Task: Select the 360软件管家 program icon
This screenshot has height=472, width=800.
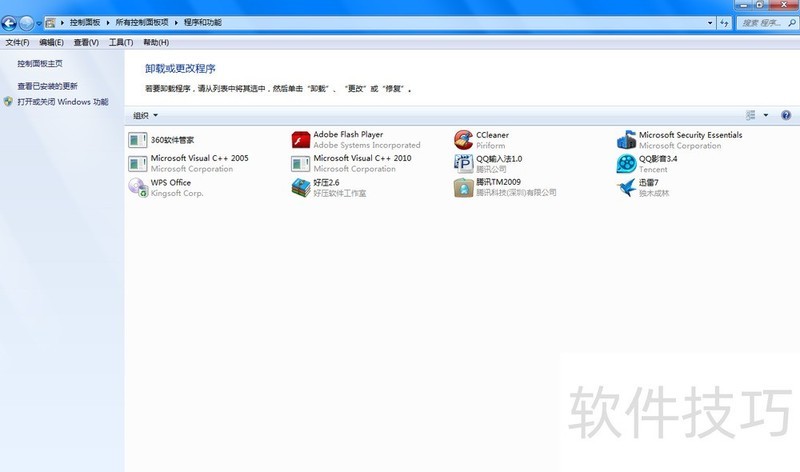Action: click(137, 140)
